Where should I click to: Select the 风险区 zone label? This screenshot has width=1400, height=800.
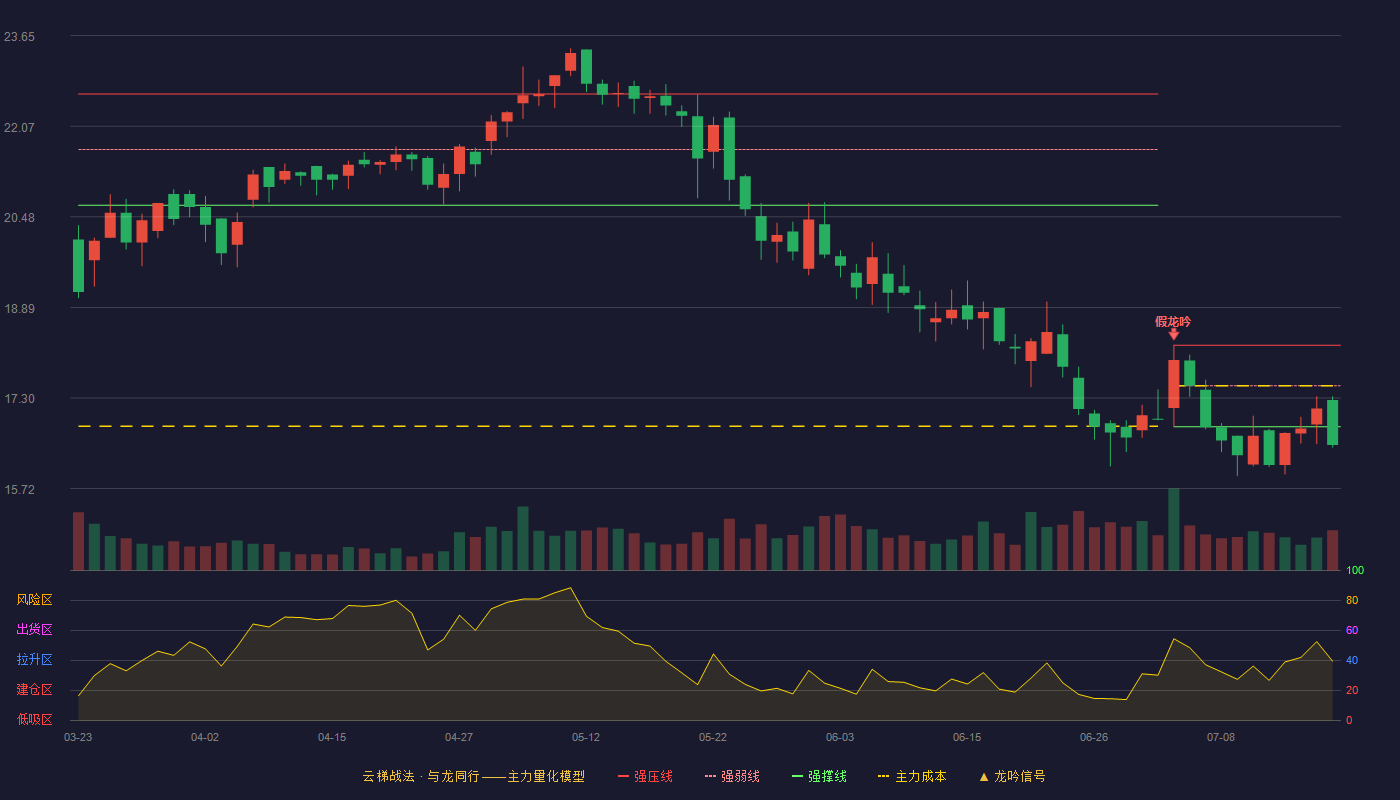point(34,600)
